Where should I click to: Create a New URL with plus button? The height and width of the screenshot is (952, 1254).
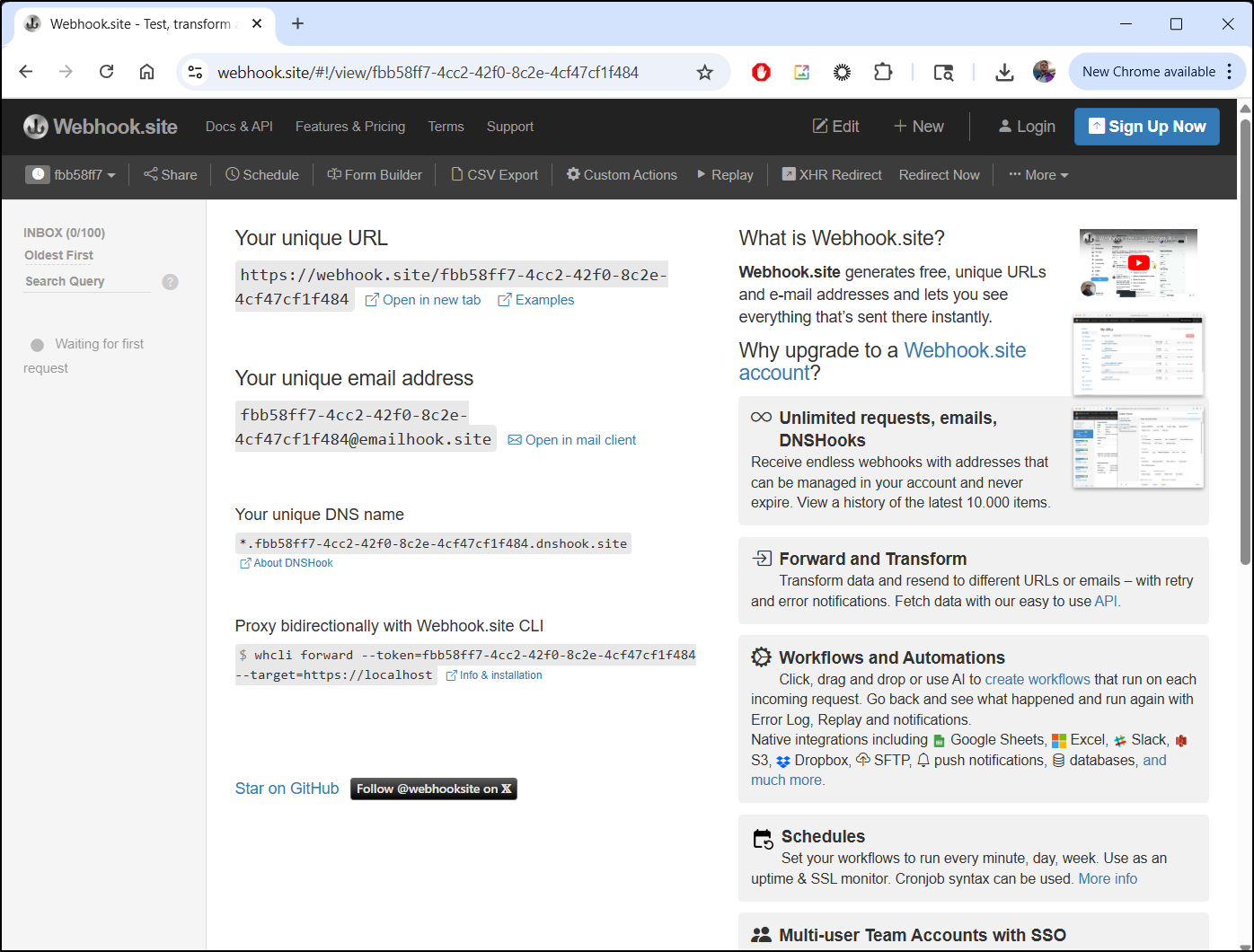(x=918, y=127)
